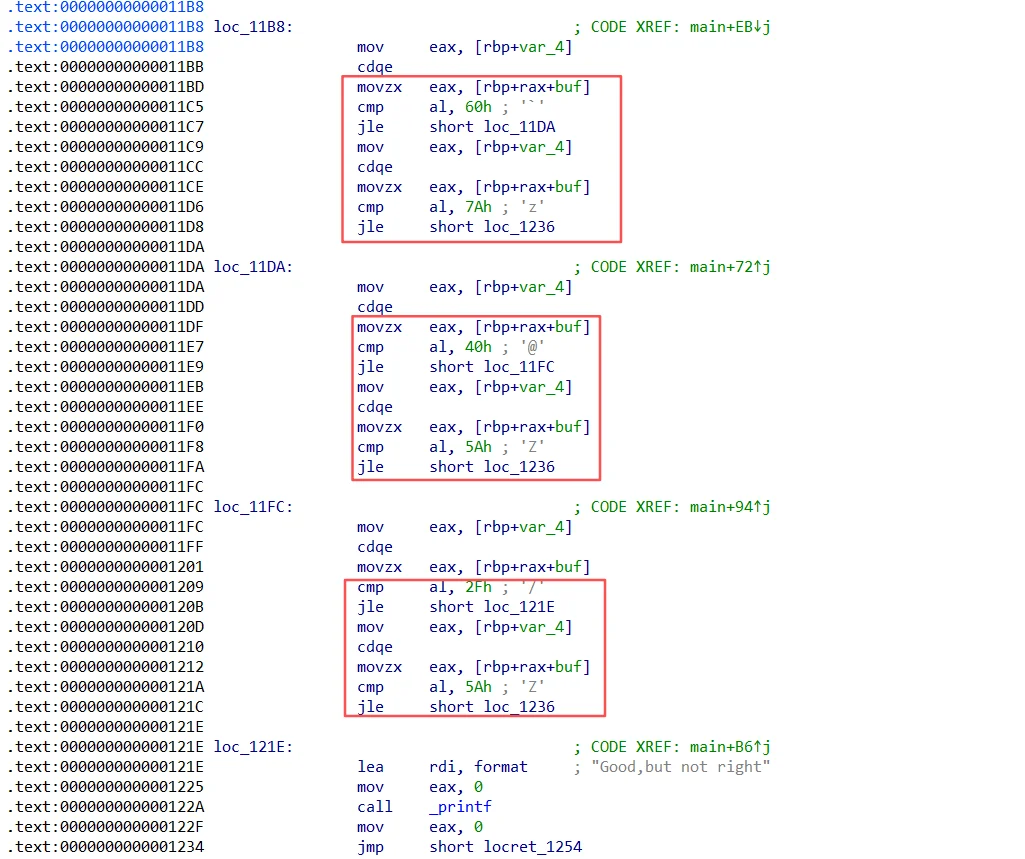Click the format operand in lea rdi
This screenshot has height=859, width=1025.
pyautogui.click(x=501, y=767)
